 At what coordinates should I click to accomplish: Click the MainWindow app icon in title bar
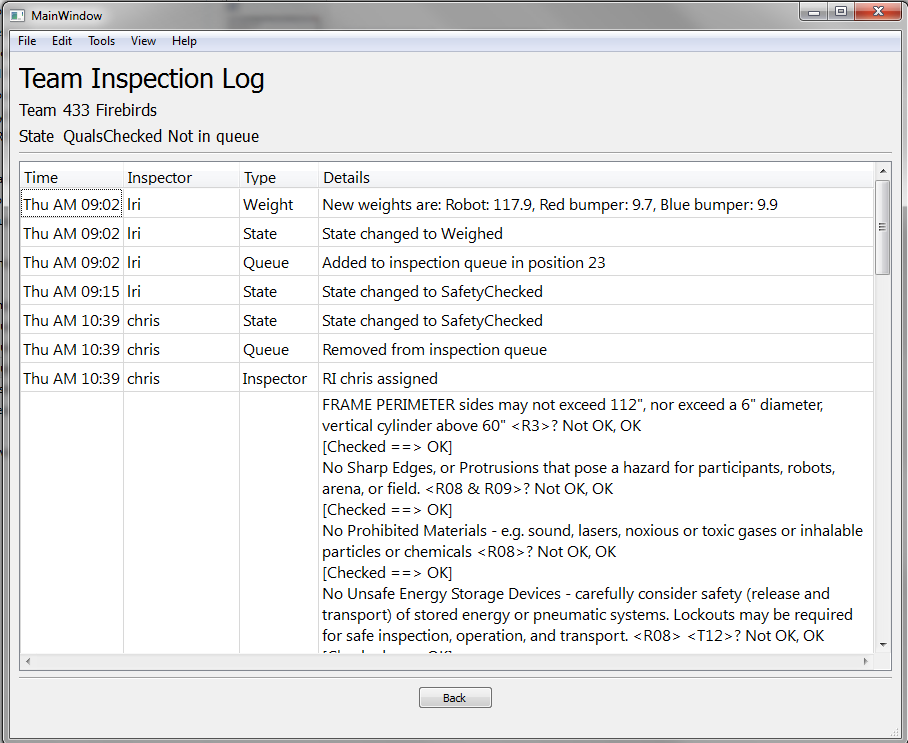[17, 16]
